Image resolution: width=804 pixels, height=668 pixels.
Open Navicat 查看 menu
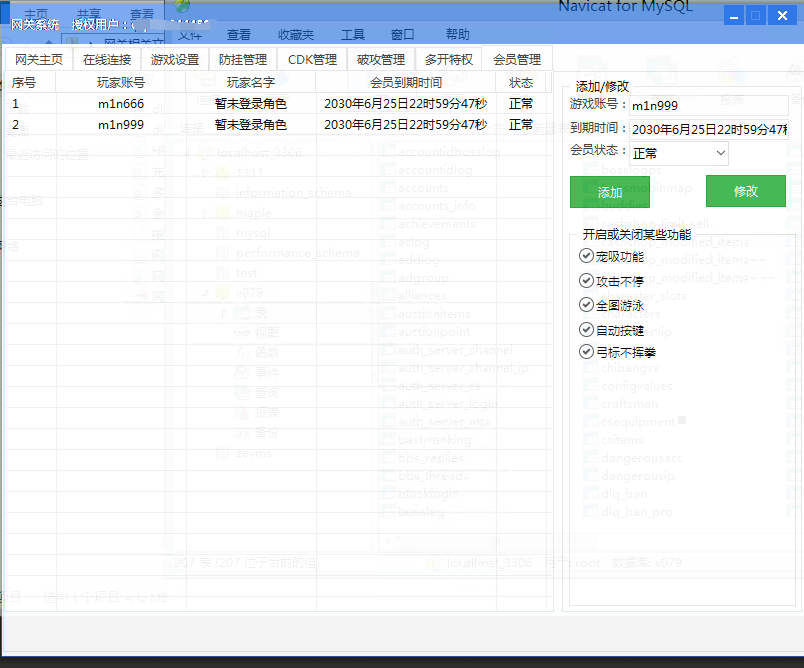tap(238, 34)
